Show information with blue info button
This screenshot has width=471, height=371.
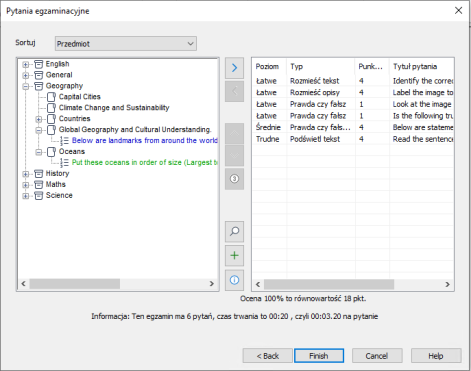click(x=234, y=280)
